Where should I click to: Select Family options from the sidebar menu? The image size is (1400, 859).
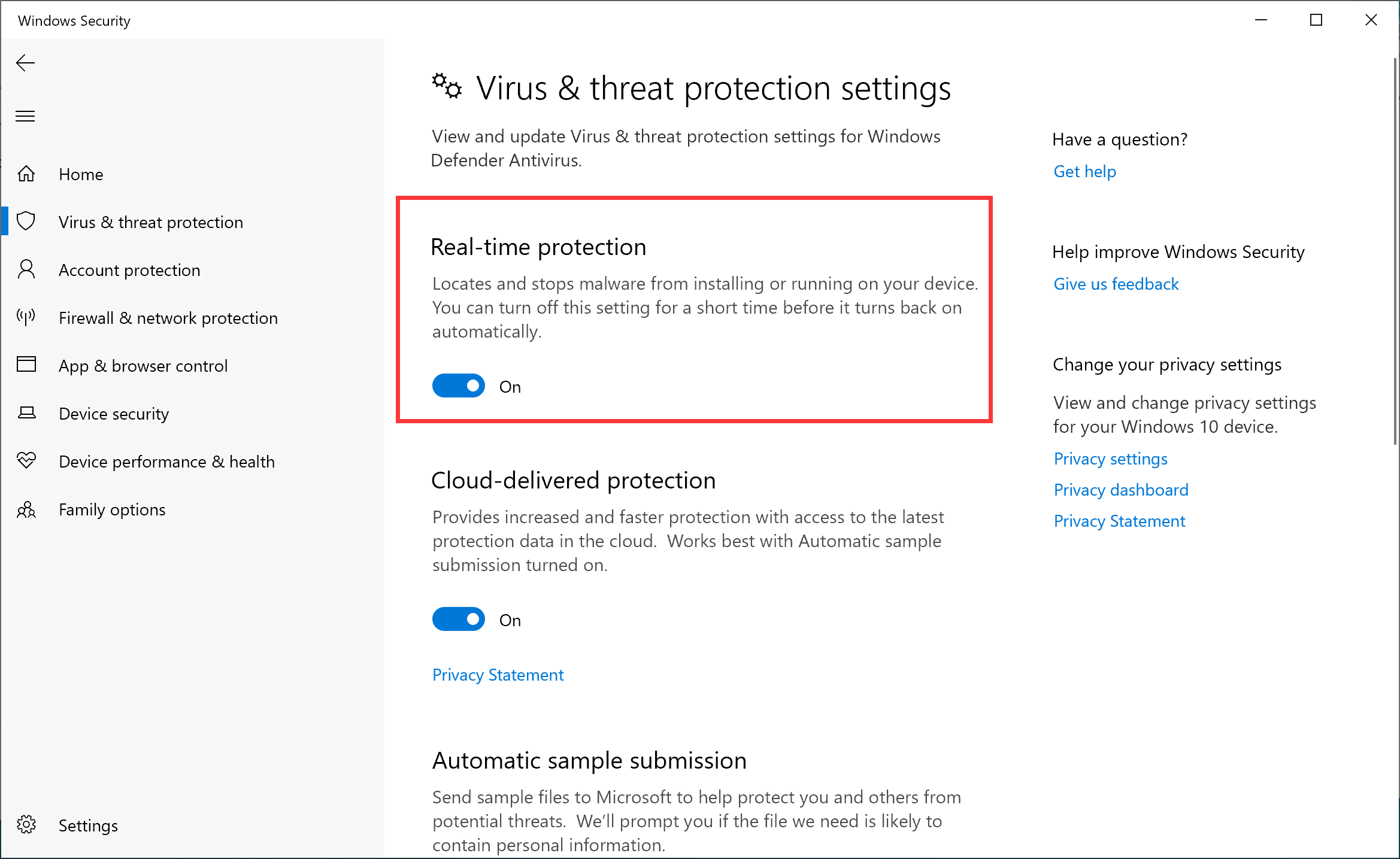[112, 509]
